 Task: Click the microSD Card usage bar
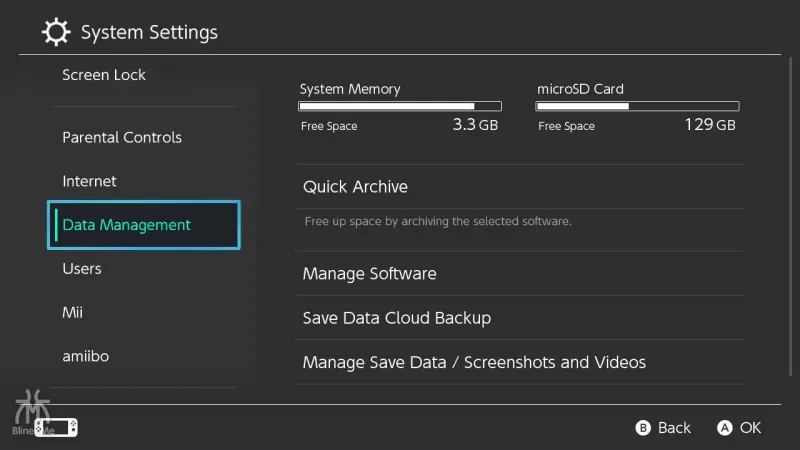[637, 106]
